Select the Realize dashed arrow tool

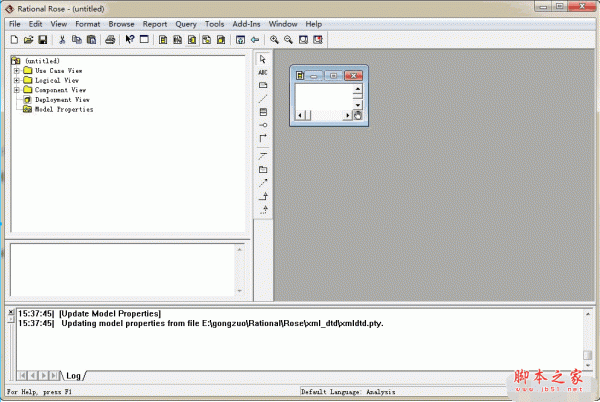click(x=262, y=210)
